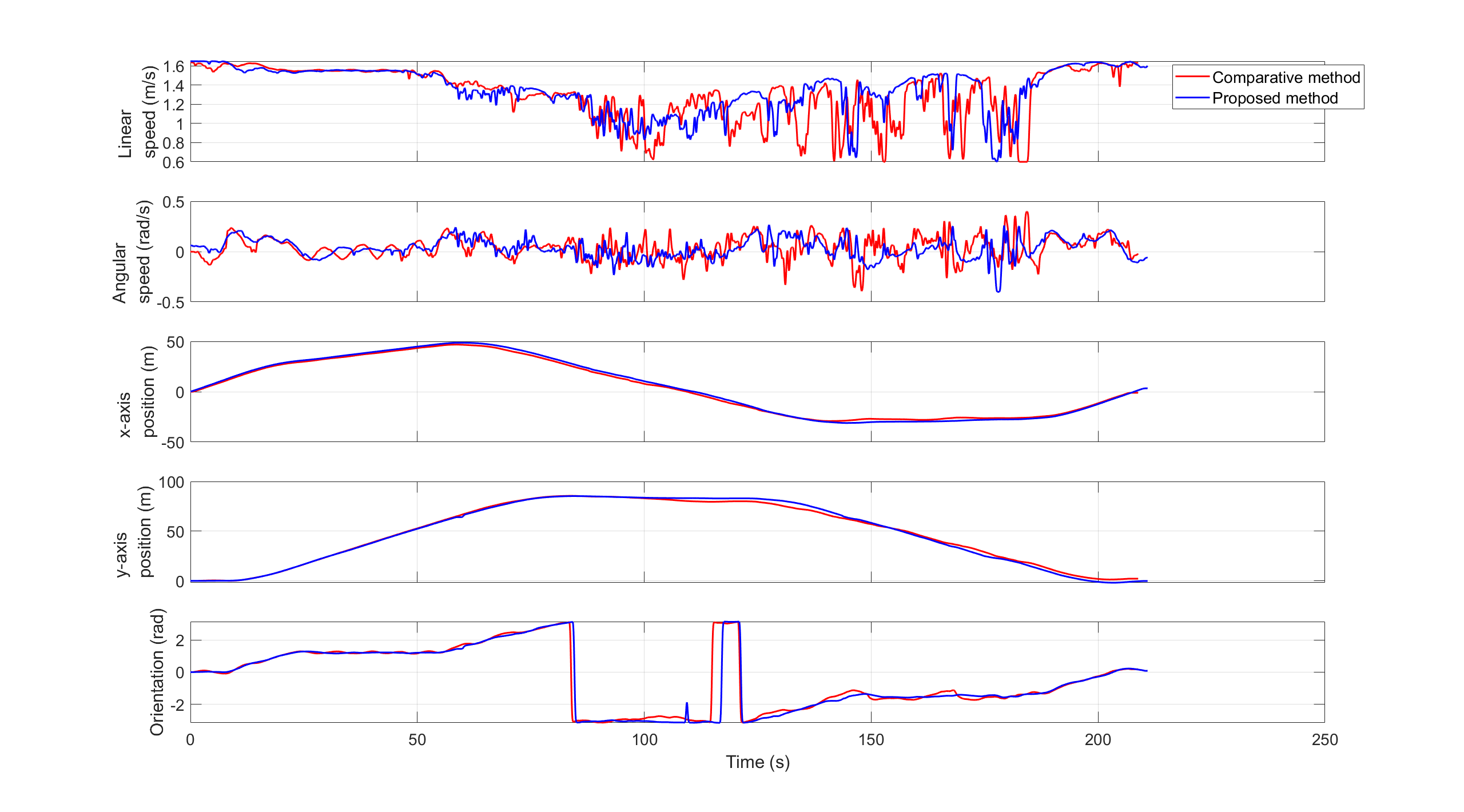
Task: Click the 'x-axis position (m)' axis label
Action: pos(137,392)
